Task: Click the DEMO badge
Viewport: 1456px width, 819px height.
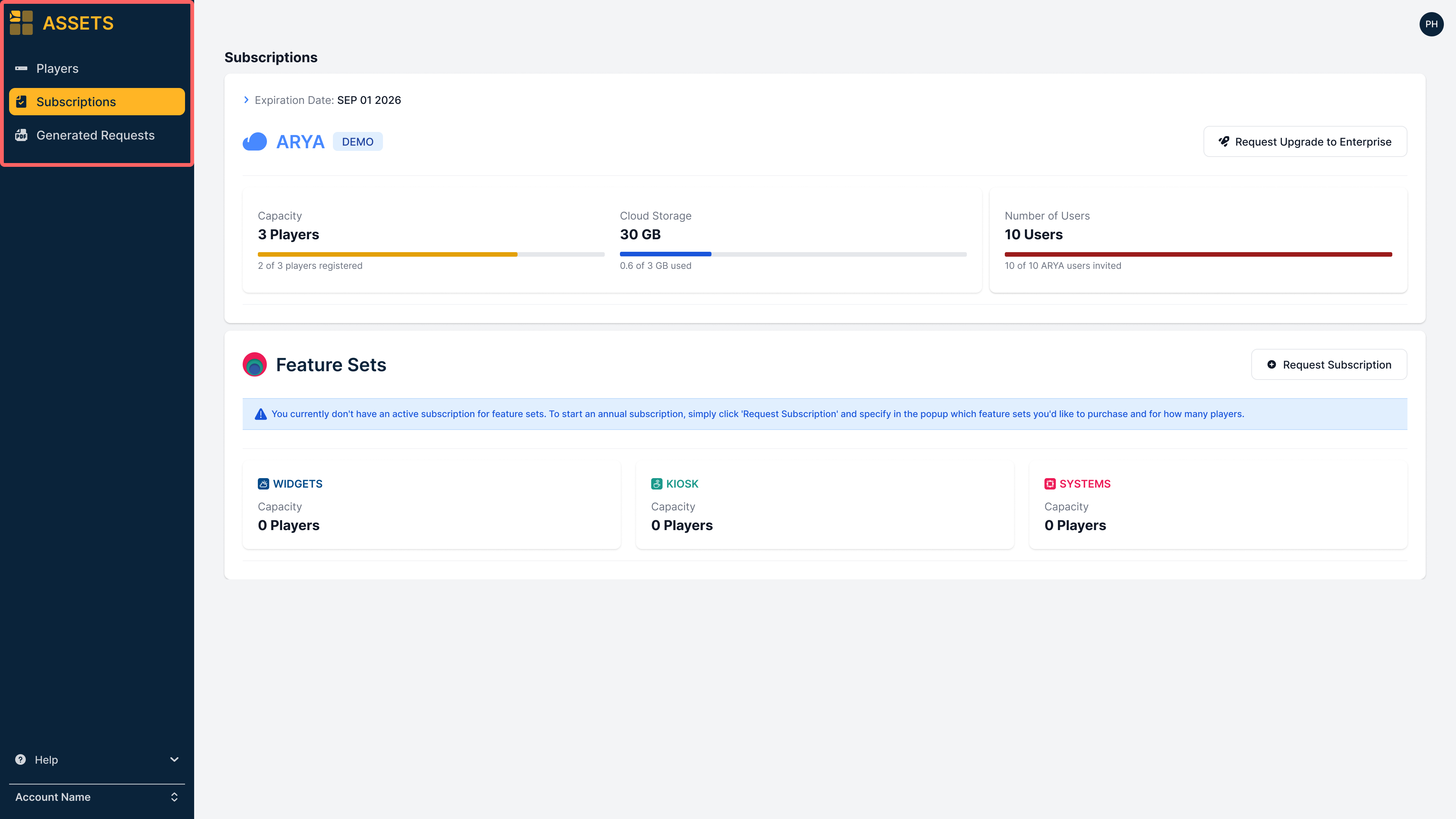Action: point(358,142)
